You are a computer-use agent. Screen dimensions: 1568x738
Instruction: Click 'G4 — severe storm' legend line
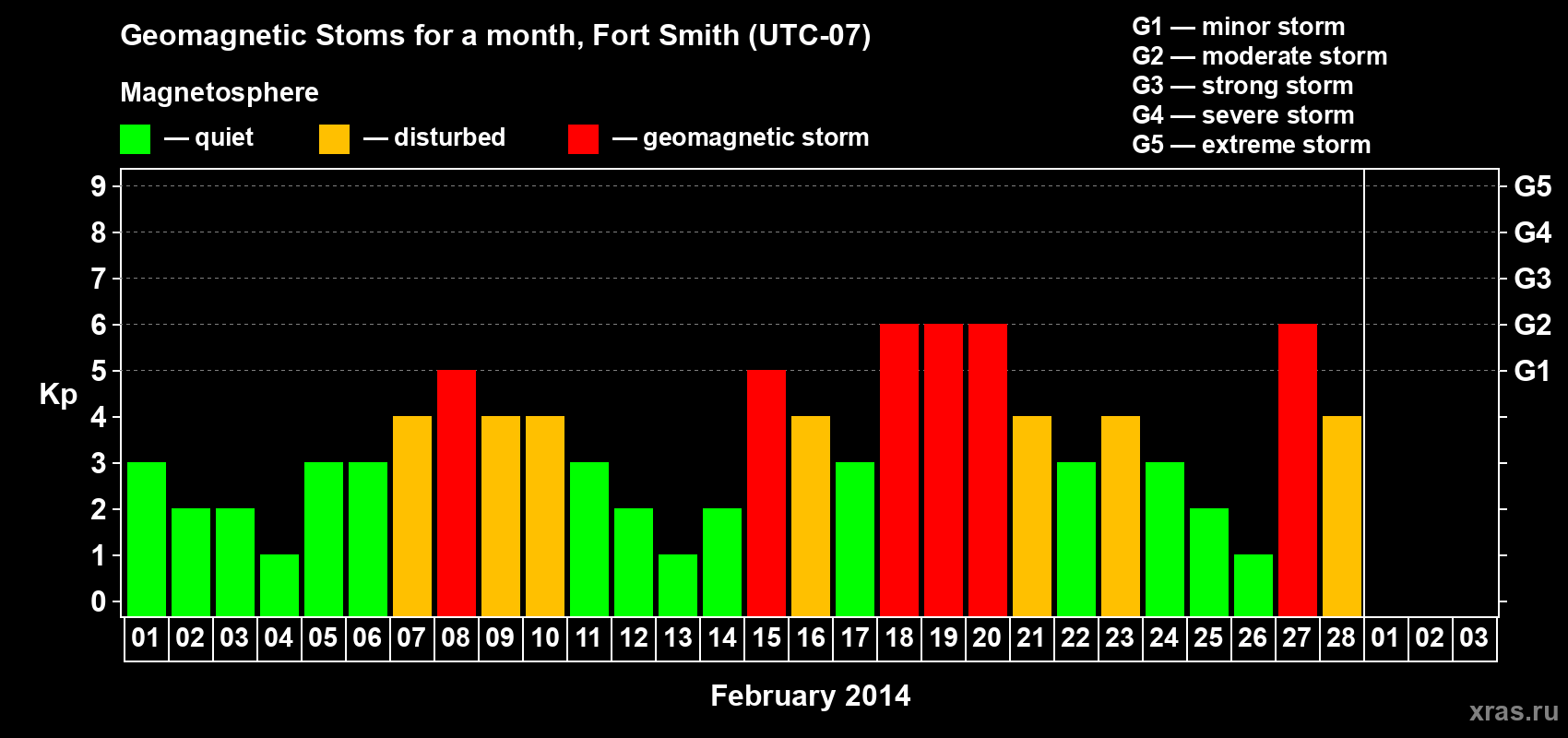(1242, 115)
